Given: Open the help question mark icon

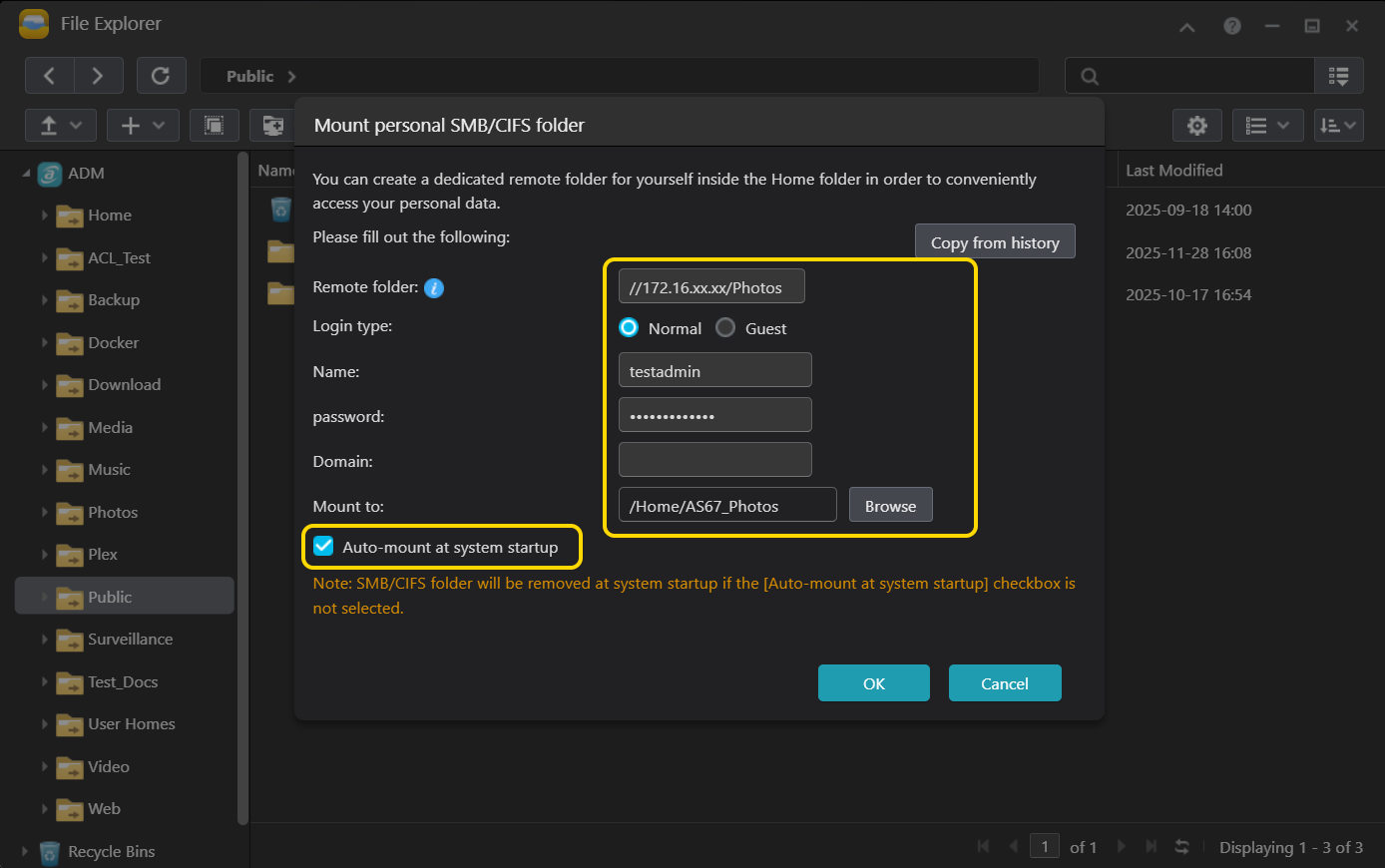Looking at the screenshot, I should pyautogui.click(x=1232, y=26).
